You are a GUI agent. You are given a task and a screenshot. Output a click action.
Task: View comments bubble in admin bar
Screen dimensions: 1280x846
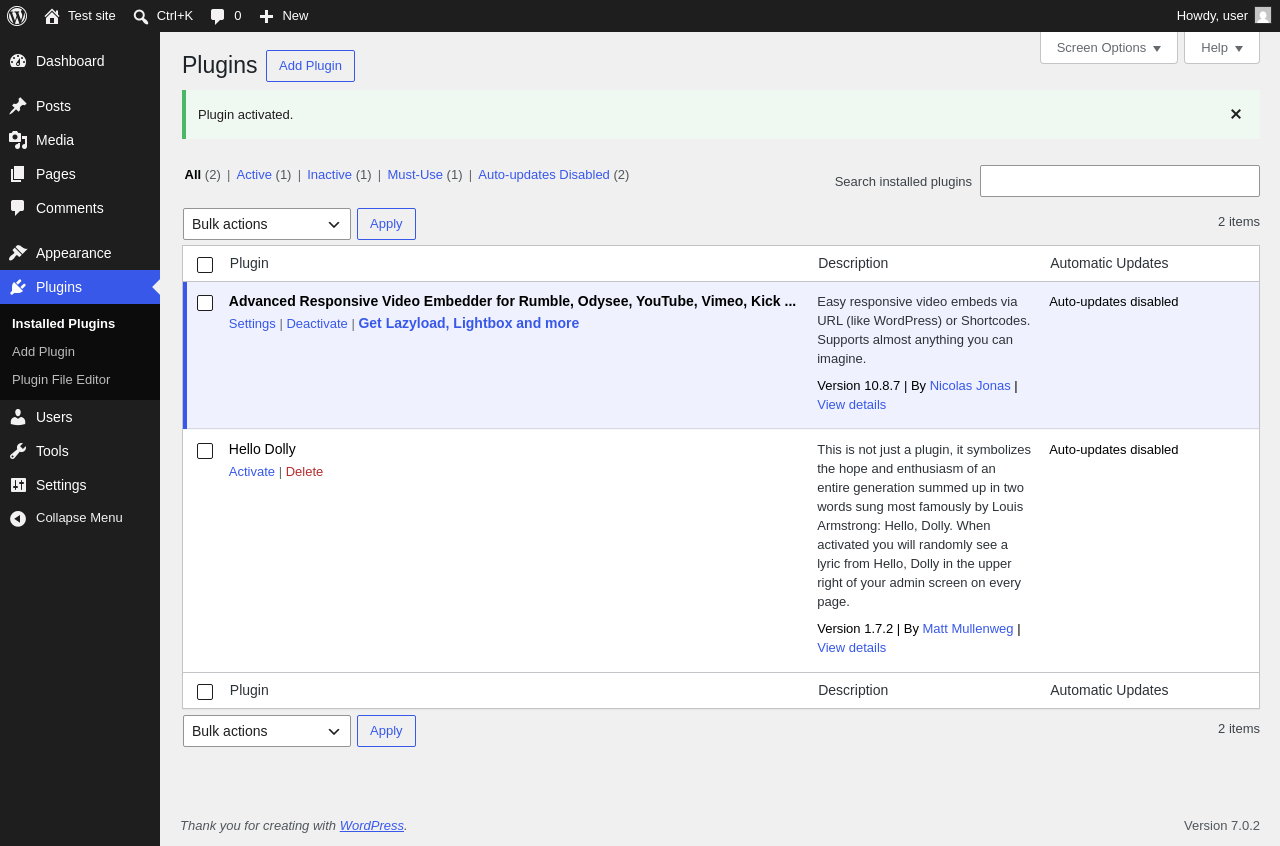tap(217, 16)
